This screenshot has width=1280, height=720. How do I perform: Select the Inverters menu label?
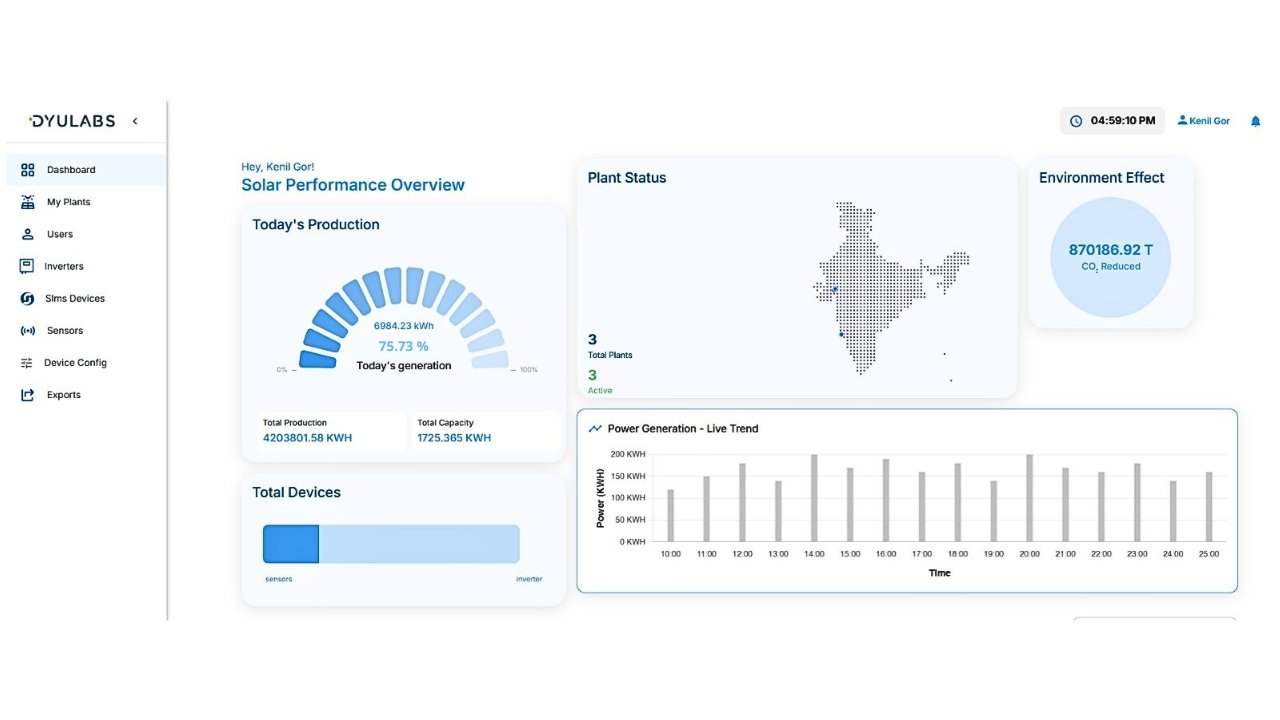pyautogui.click(x=64, y=266)
